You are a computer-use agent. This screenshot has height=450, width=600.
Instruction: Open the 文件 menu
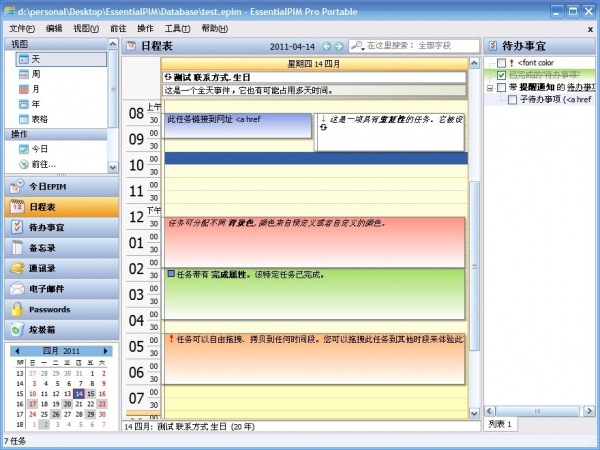tap(20, 28)
